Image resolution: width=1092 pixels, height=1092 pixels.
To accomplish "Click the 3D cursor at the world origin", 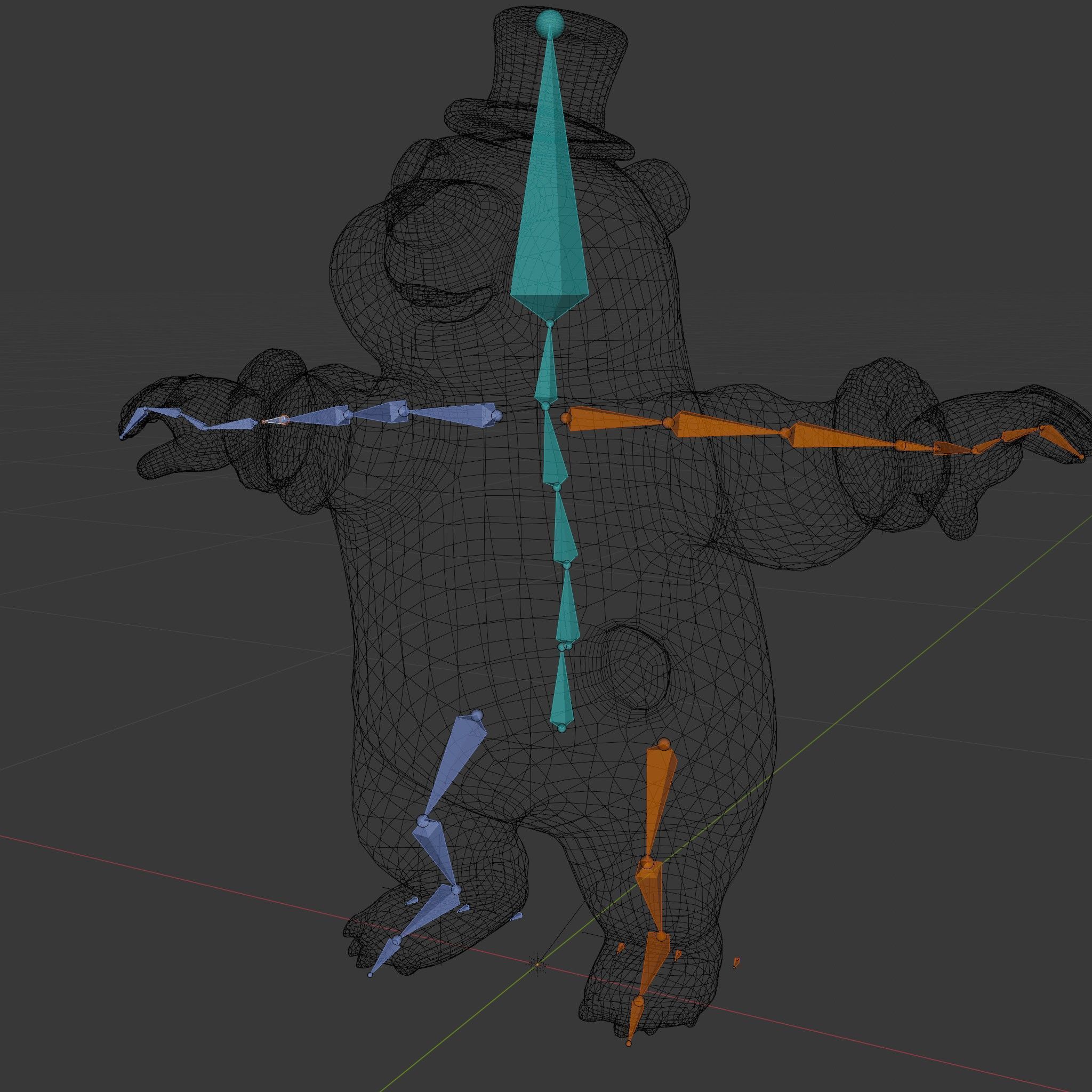I will pos(538,964).
